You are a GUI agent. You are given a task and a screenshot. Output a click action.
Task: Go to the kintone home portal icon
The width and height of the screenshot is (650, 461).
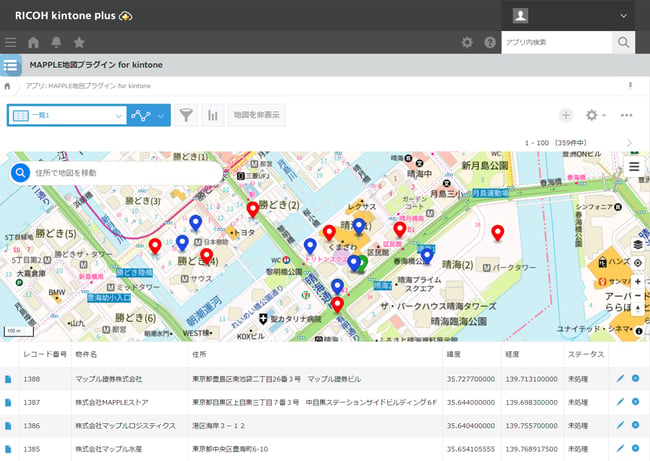[33, 42]
